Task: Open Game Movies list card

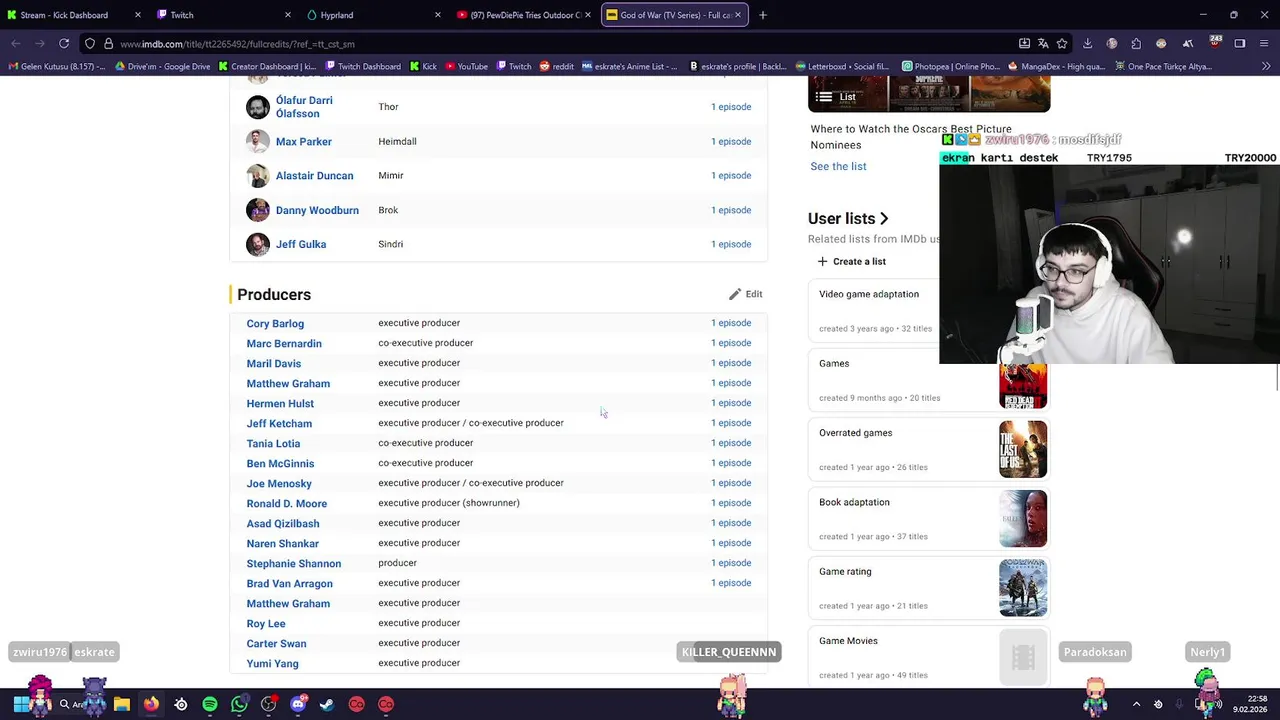Action: coord(928,658)
